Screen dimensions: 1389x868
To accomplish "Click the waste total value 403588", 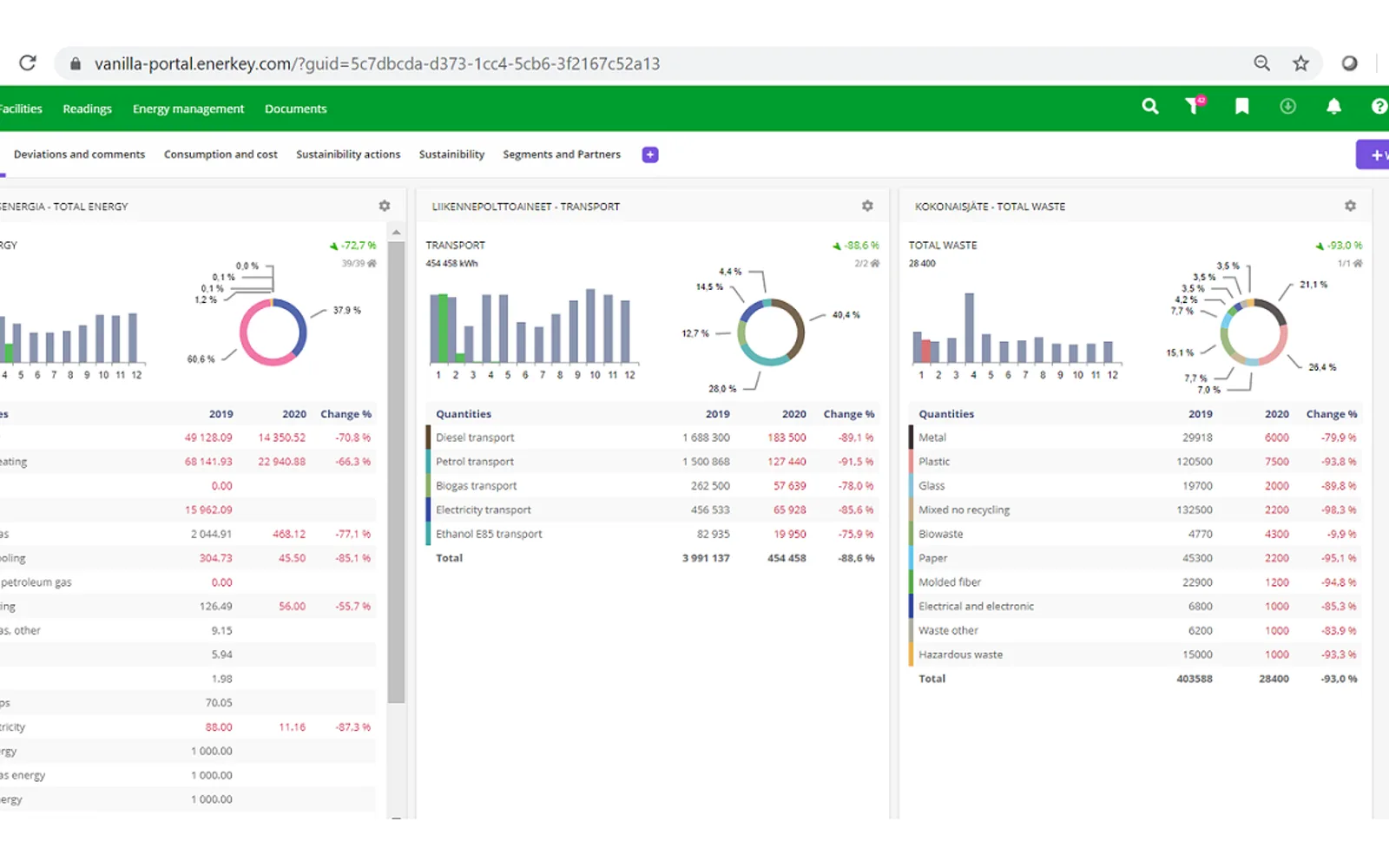I will [1195, 679].
